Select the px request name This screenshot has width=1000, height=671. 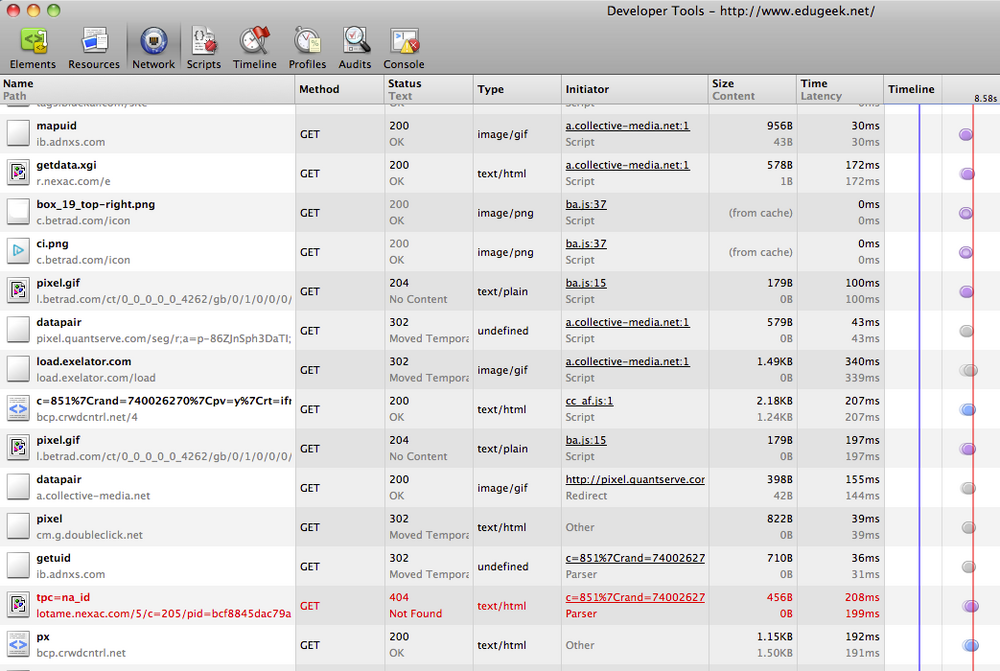43,637
